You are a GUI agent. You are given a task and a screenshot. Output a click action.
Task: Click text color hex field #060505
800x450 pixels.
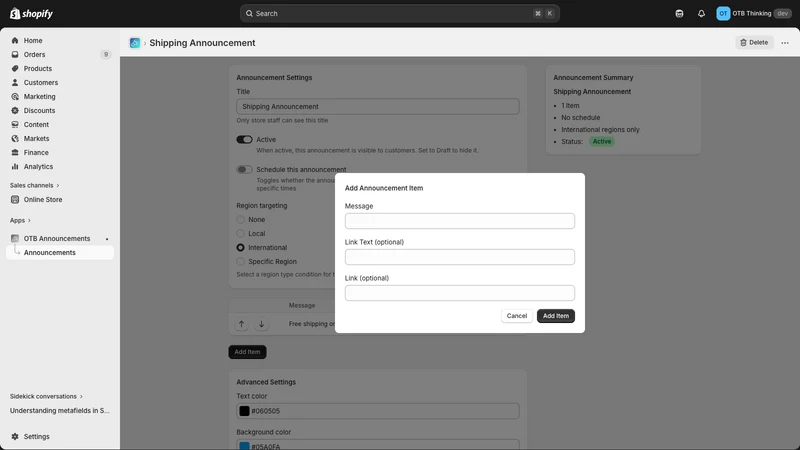[378, 411]
